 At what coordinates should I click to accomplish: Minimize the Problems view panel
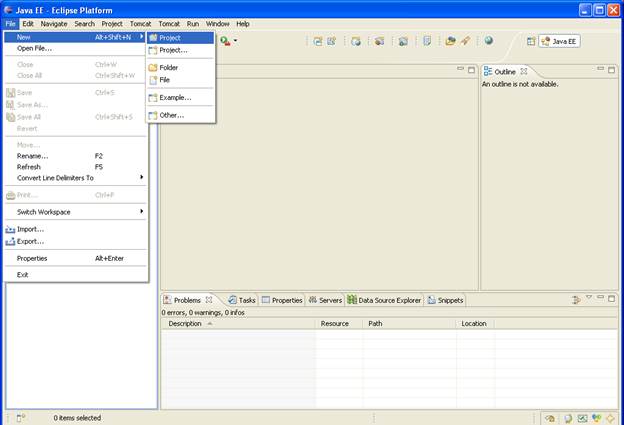[601, 298]
